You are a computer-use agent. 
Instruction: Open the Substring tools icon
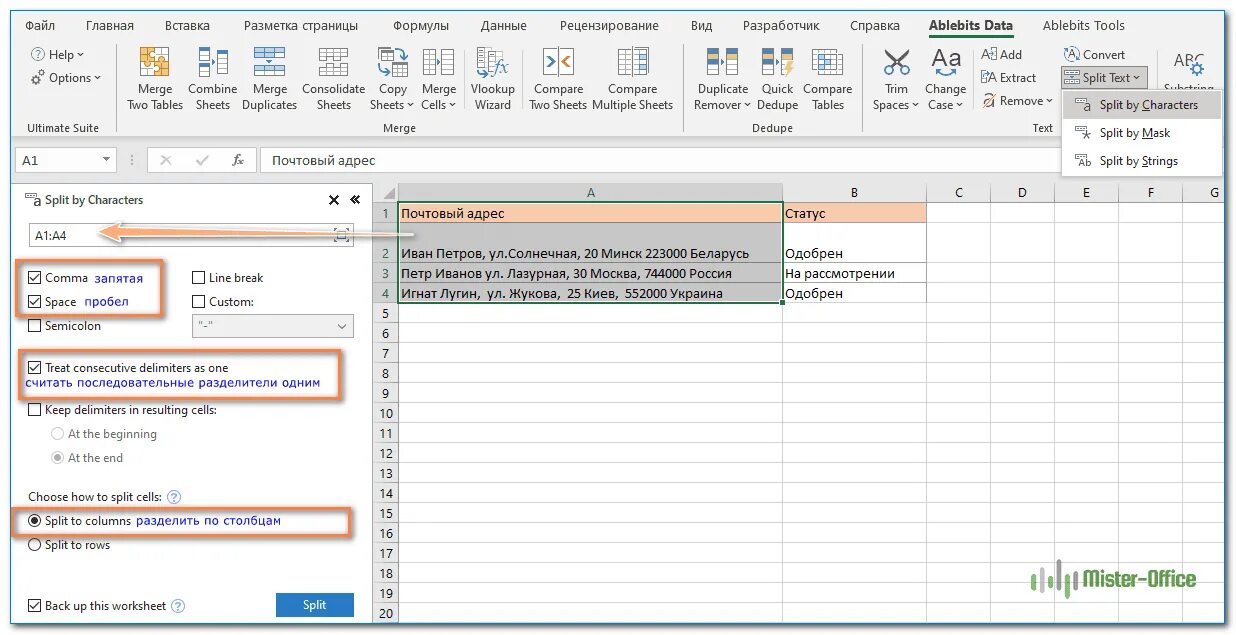coord(1188,66)
